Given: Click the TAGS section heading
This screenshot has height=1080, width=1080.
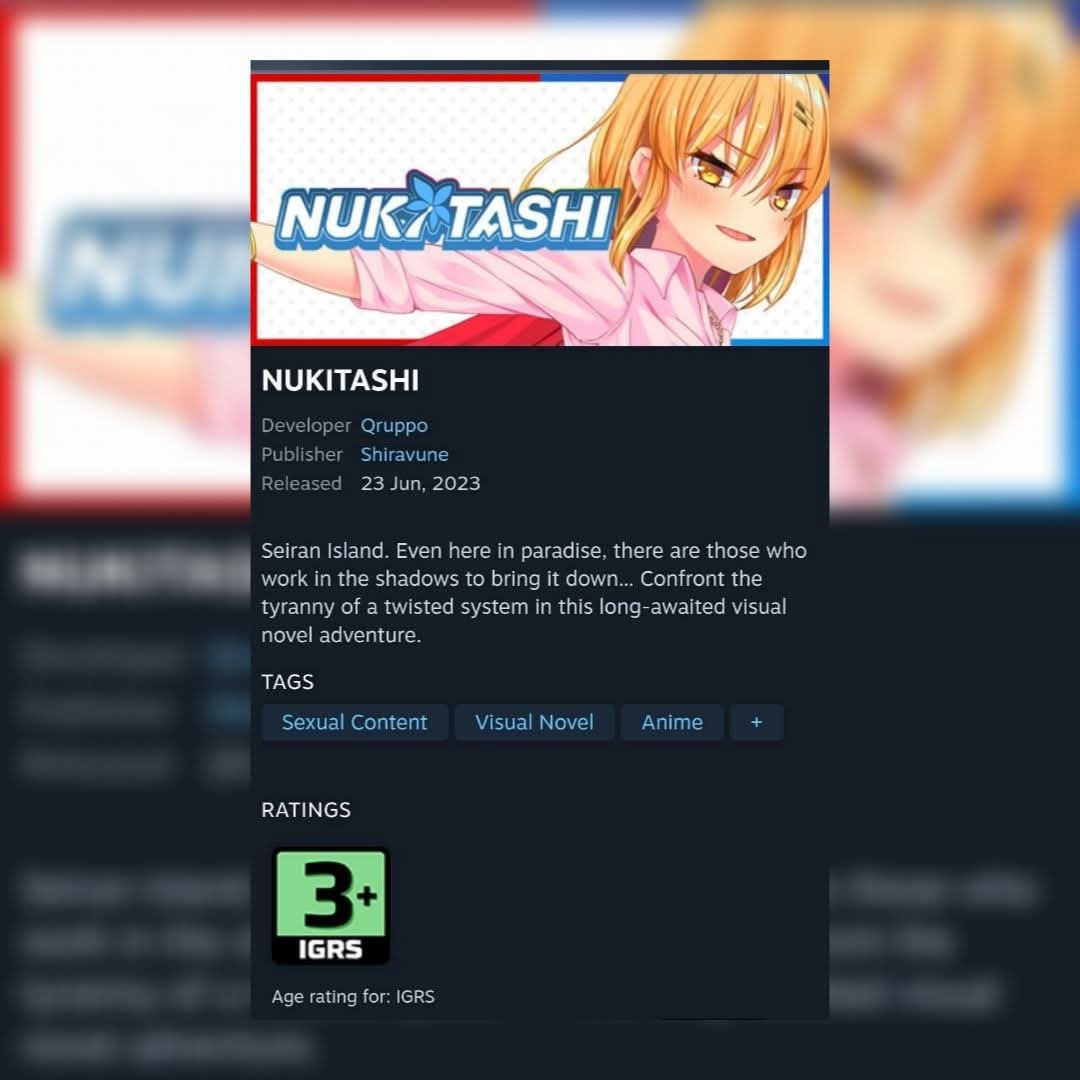Looking at the screenshot, I should (287, 682).
